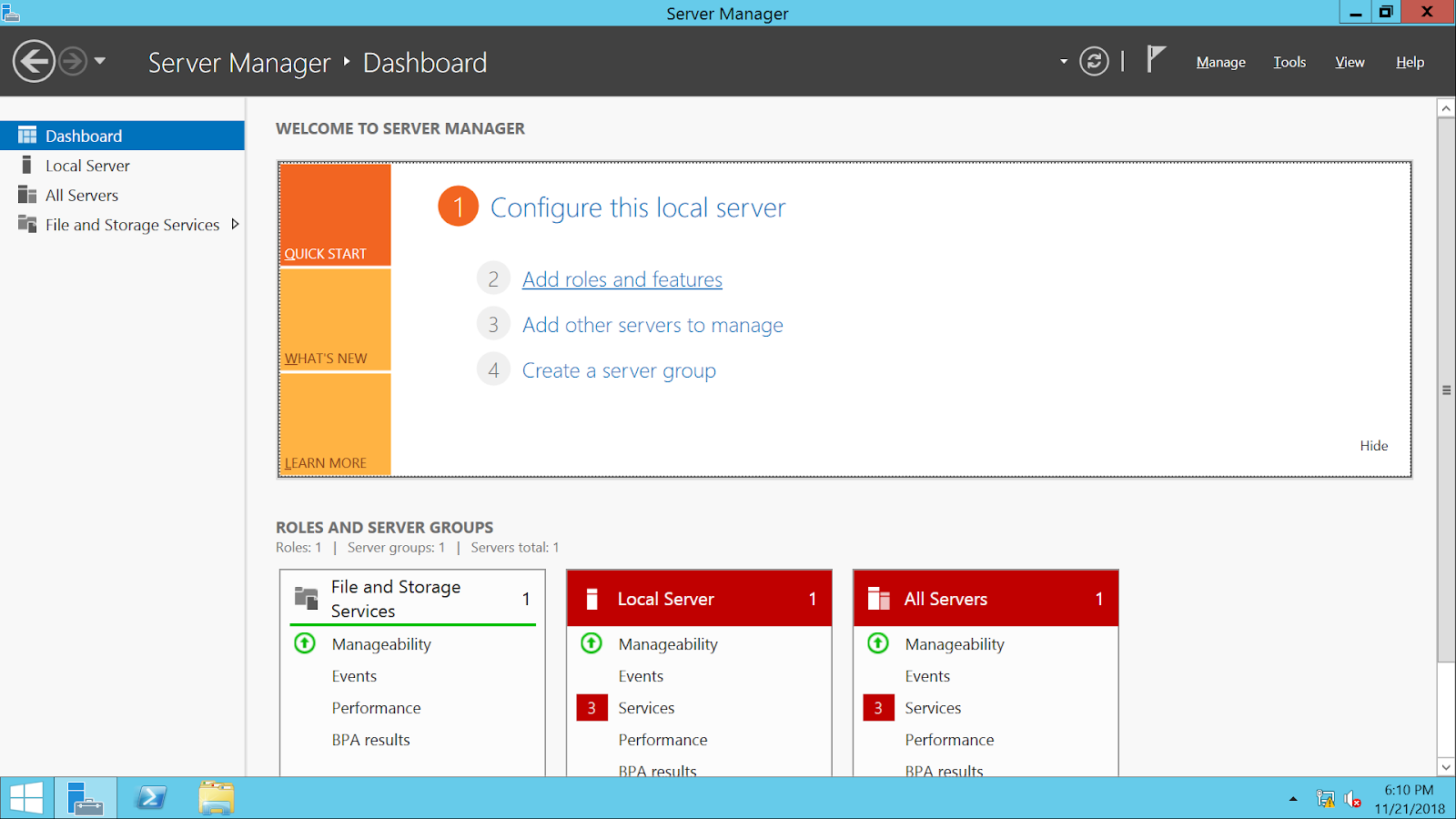
Task: Click the refresh dashboard icon
Action: click(1094, 62)
